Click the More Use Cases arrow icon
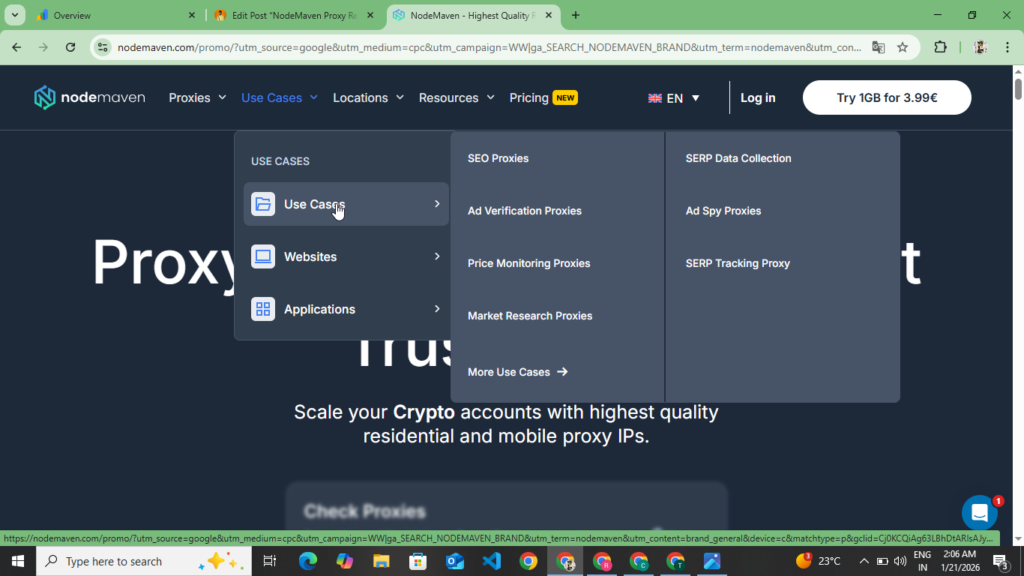 (x=563, y=371)
